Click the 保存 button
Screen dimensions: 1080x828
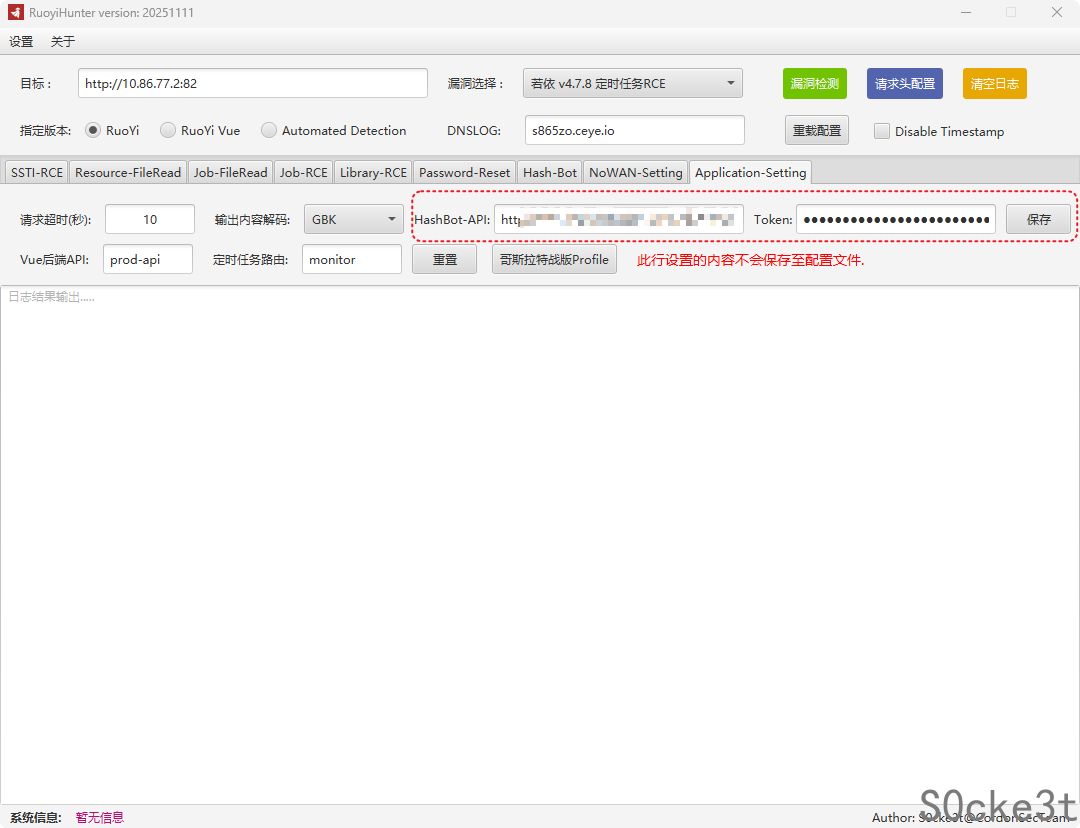[1039, 219]
